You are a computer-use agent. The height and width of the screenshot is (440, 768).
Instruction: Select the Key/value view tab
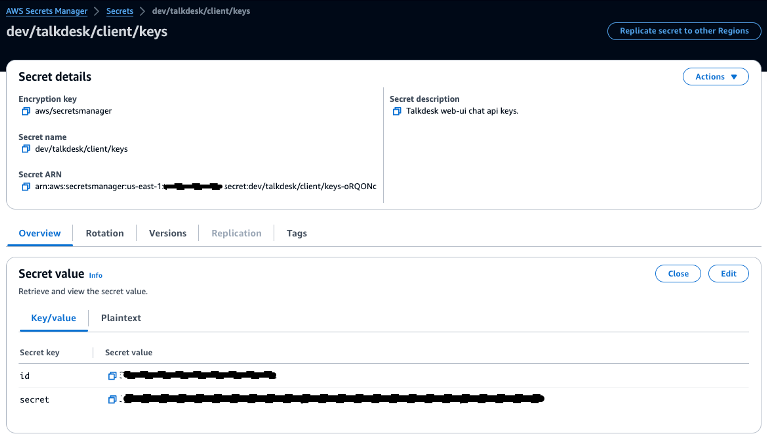tap(54, 318)
